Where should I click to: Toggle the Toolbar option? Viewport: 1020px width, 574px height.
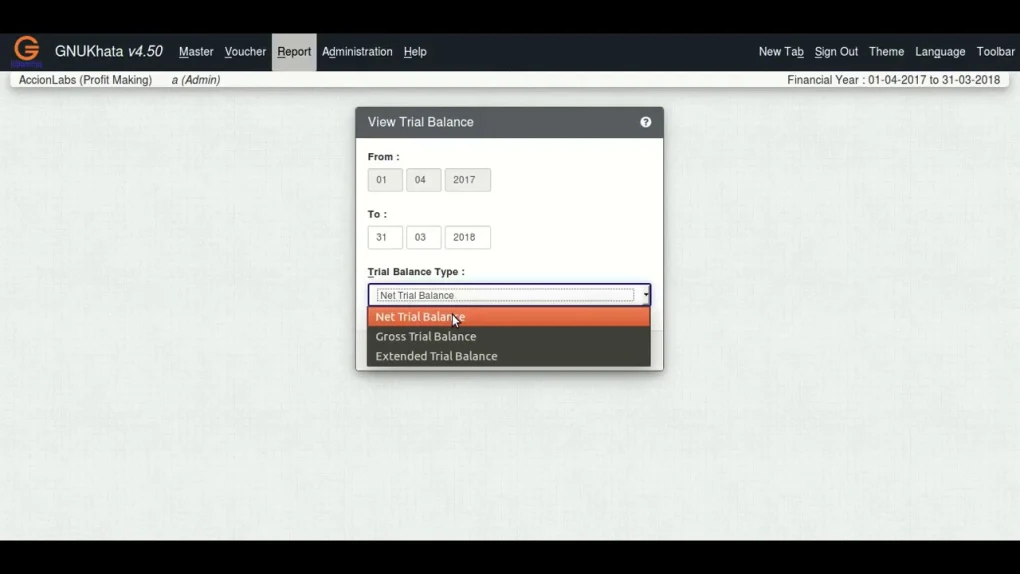click(995, 52)
